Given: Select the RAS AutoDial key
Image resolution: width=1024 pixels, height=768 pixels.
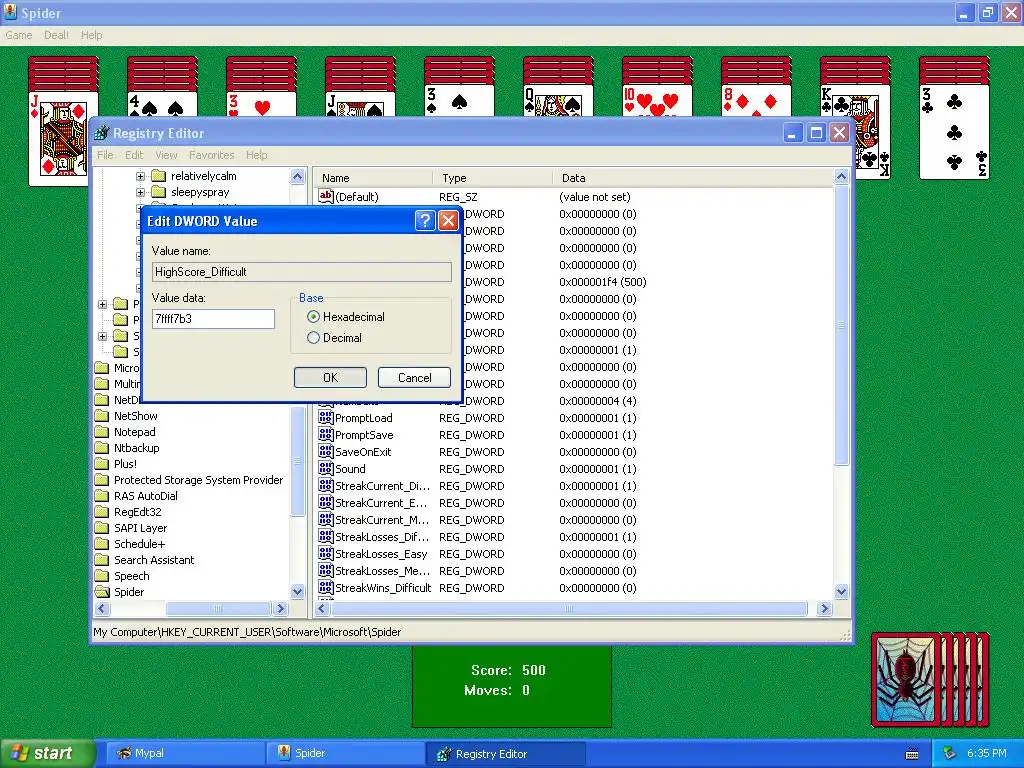Looking at the screenshot, I should point(146,496).
